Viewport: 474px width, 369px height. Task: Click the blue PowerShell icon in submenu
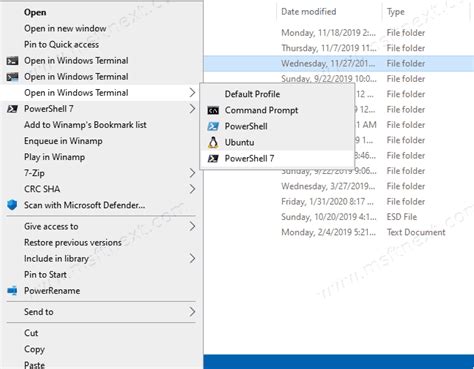coord(213,126)
